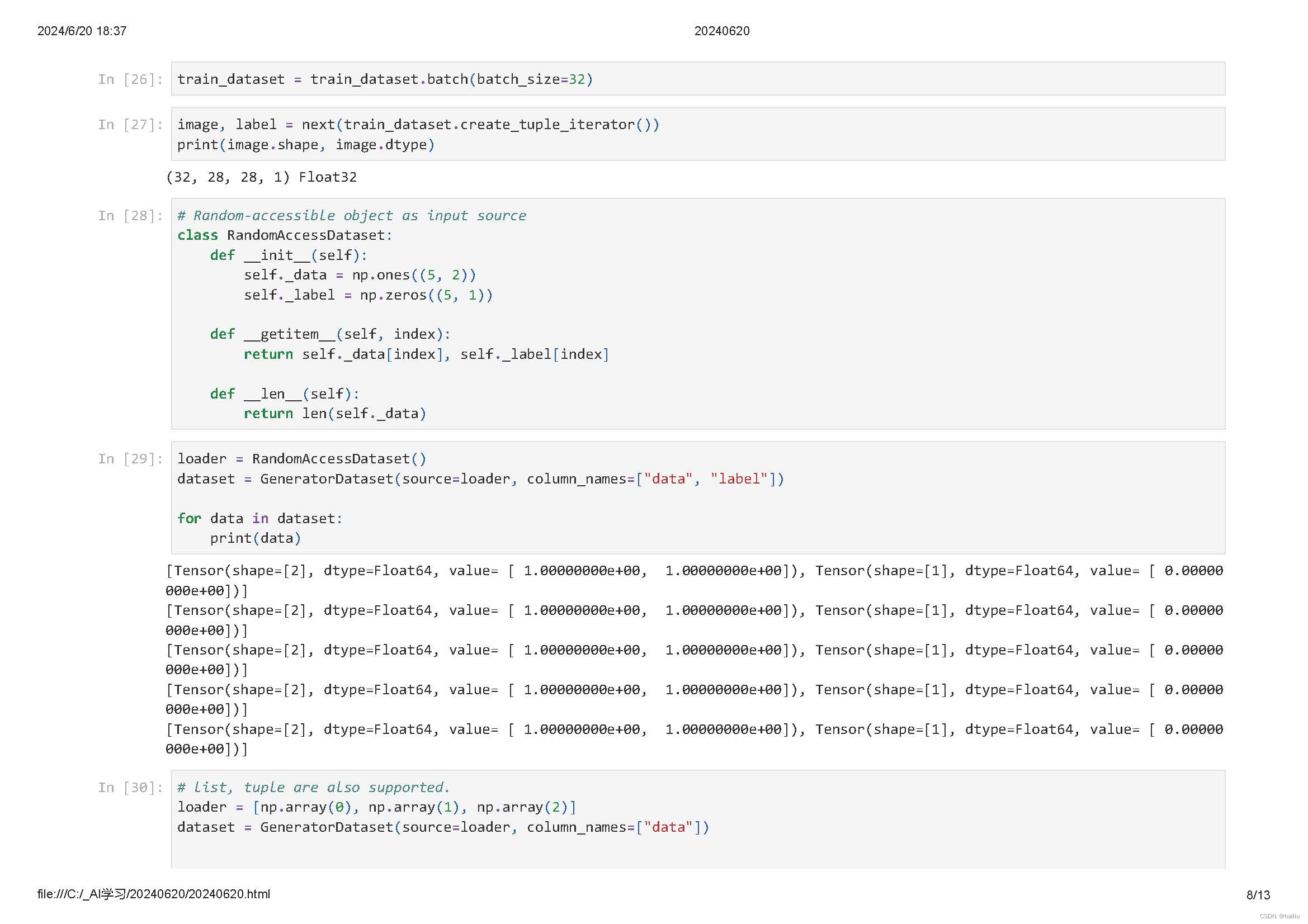Click the In [26] cell prompt label
Viewport: 1308px width, 924px height.
(x=130, y=79)
